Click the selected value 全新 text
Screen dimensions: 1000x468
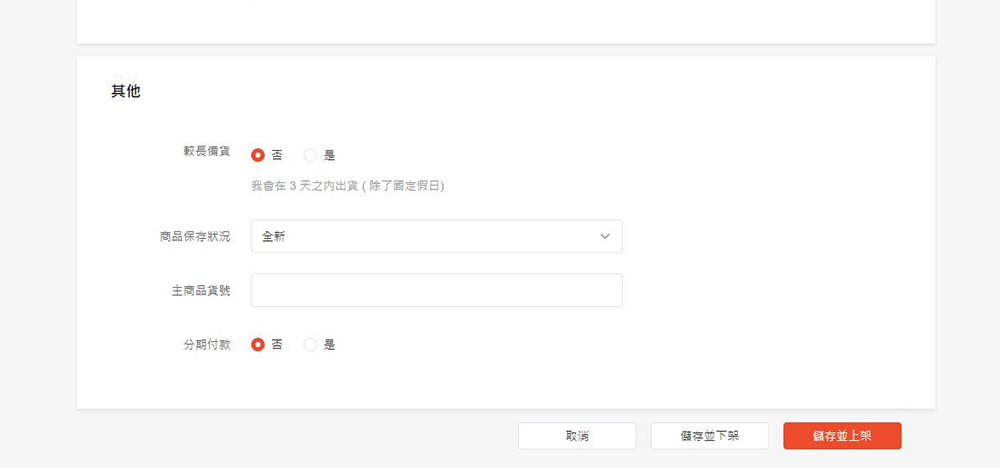pos(274,237)
